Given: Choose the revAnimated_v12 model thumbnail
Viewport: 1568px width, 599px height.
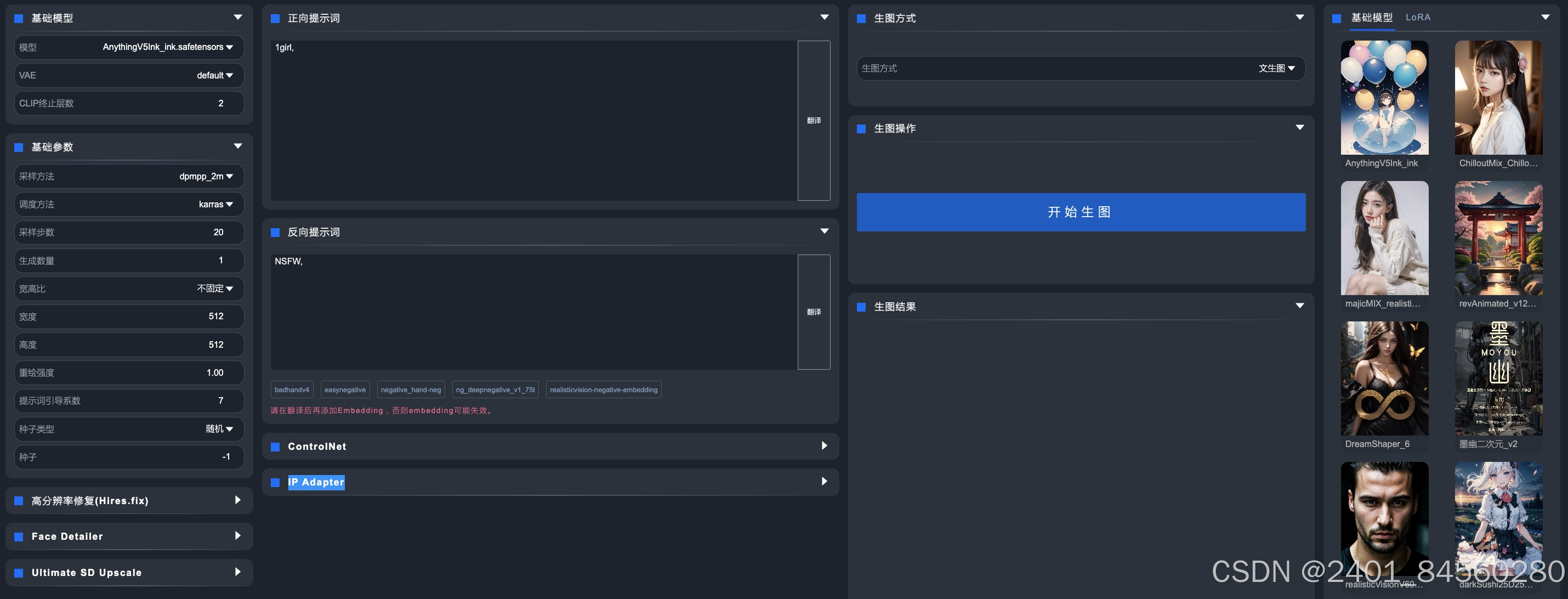Looking at the screenshot, I should [1498, 238].
